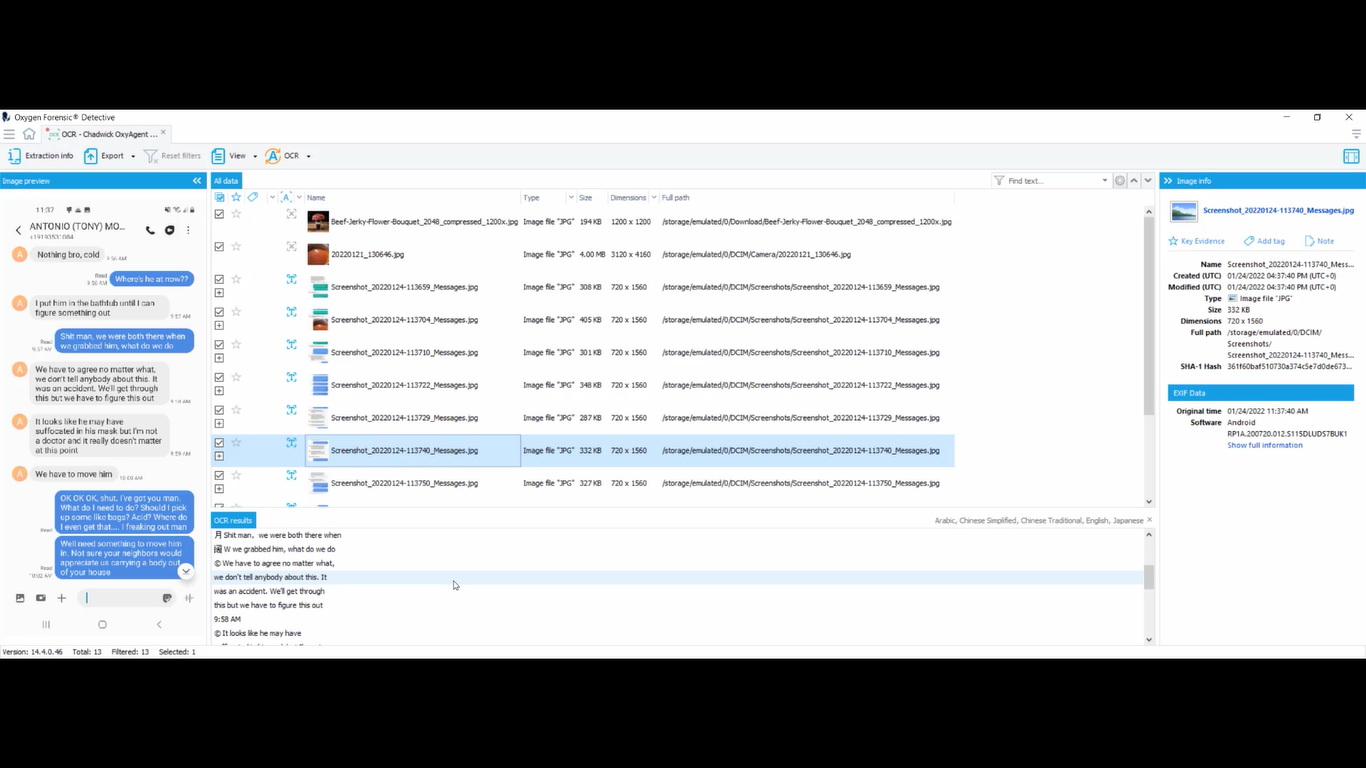Uncheck the row checkbox for Screenshot_20220124-113740_Messages.jpg
The height and width of the screenshot is (768, 1366).
(219, 442)
